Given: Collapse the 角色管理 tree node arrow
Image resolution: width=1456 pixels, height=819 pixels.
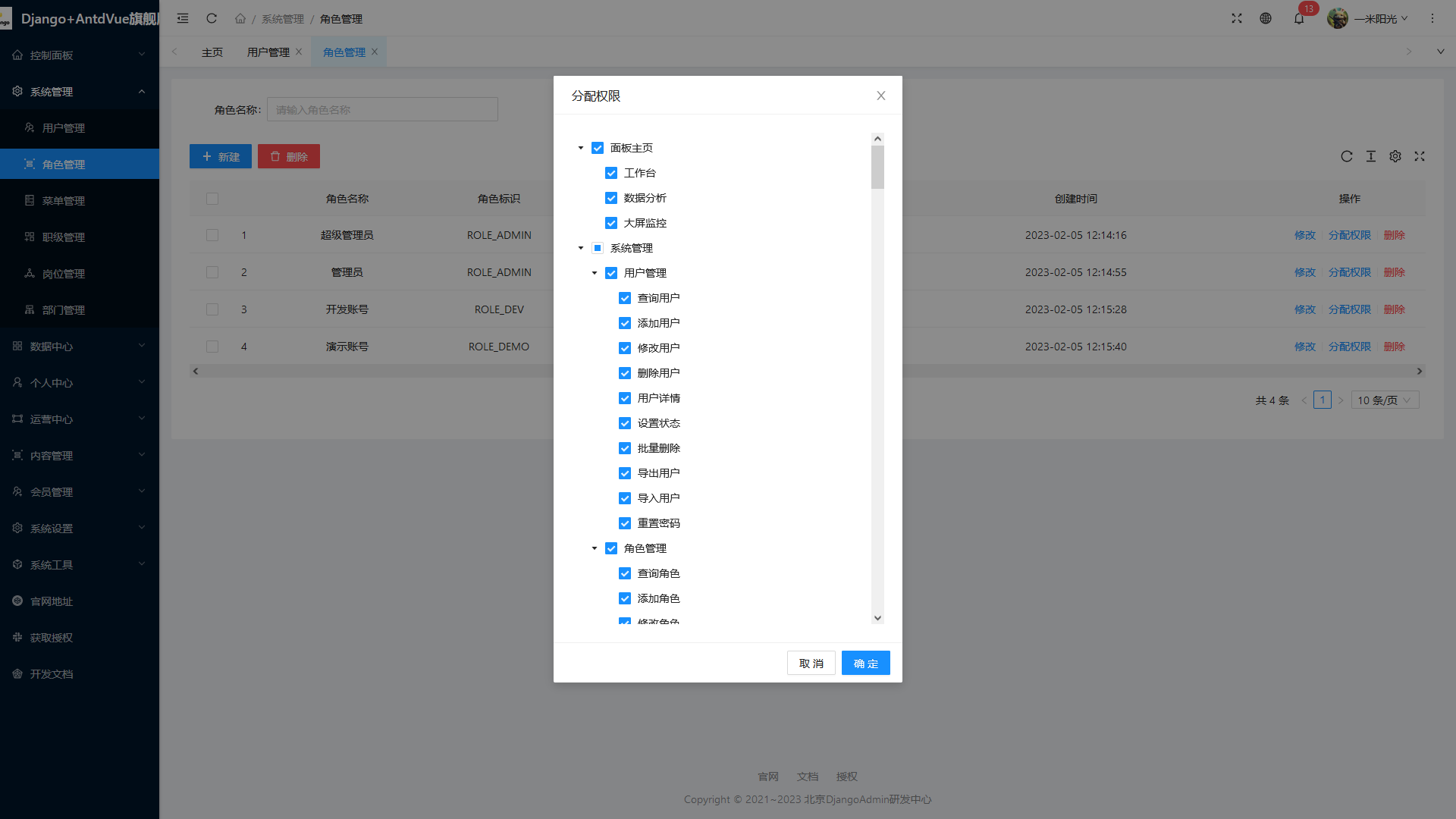Looking at the screenshot, I should pos(595,548).
